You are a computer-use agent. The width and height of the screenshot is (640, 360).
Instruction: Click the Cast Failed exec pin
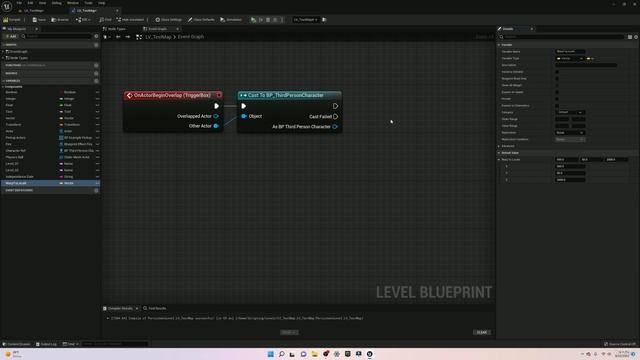click(x=336, y=117)
